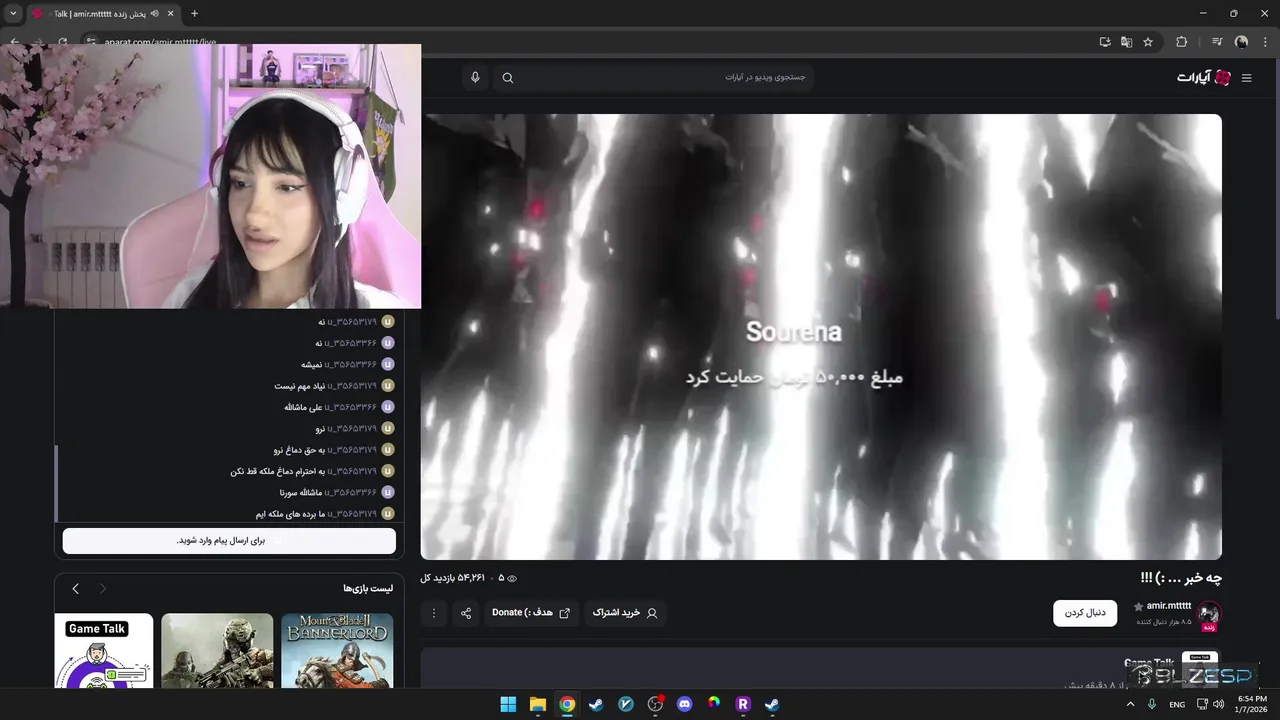Image resolution: width=1280 pixels, height=720 pixels.
Task: Reload the page
Action: 62,42
